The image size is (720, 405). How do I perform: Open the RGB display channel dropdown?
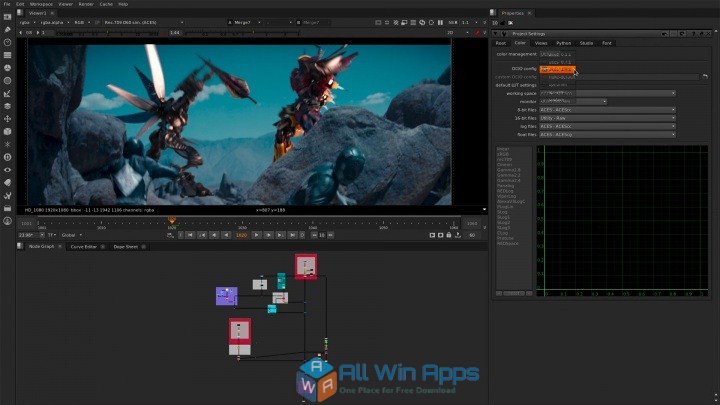82,22
